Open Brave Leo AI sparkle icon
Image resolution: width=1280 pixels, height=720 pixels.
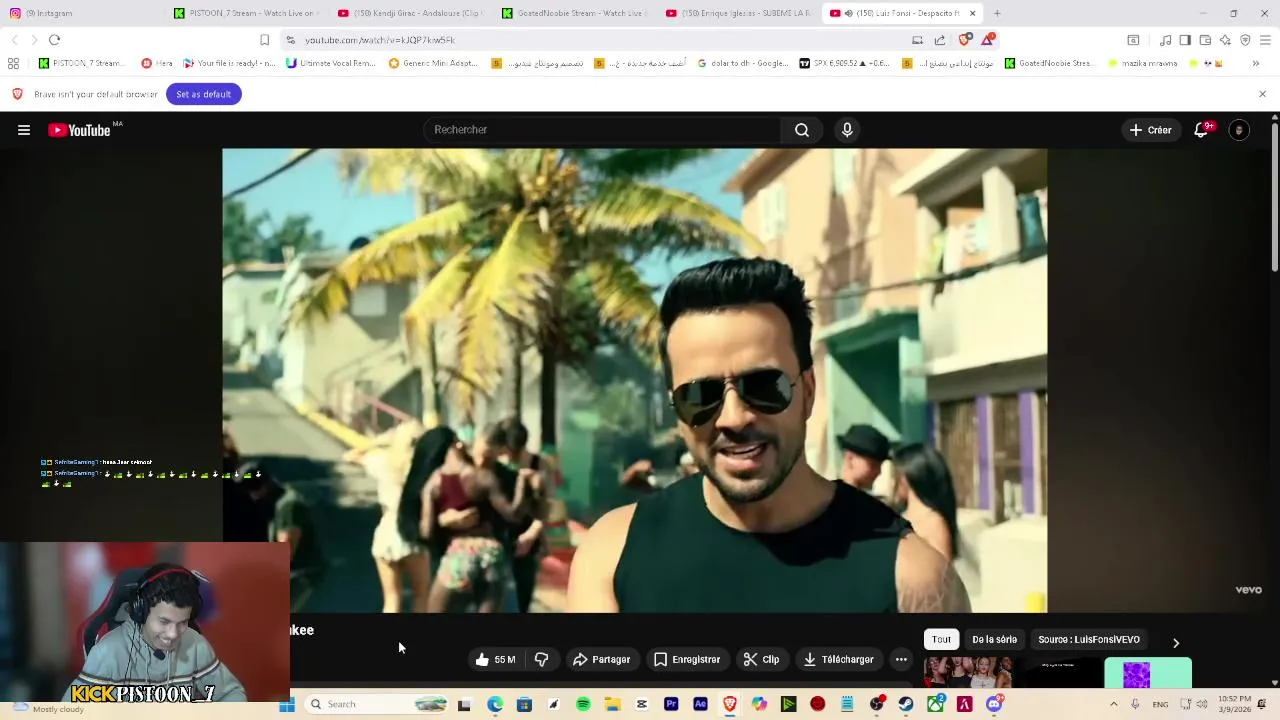coord(1225,40)
